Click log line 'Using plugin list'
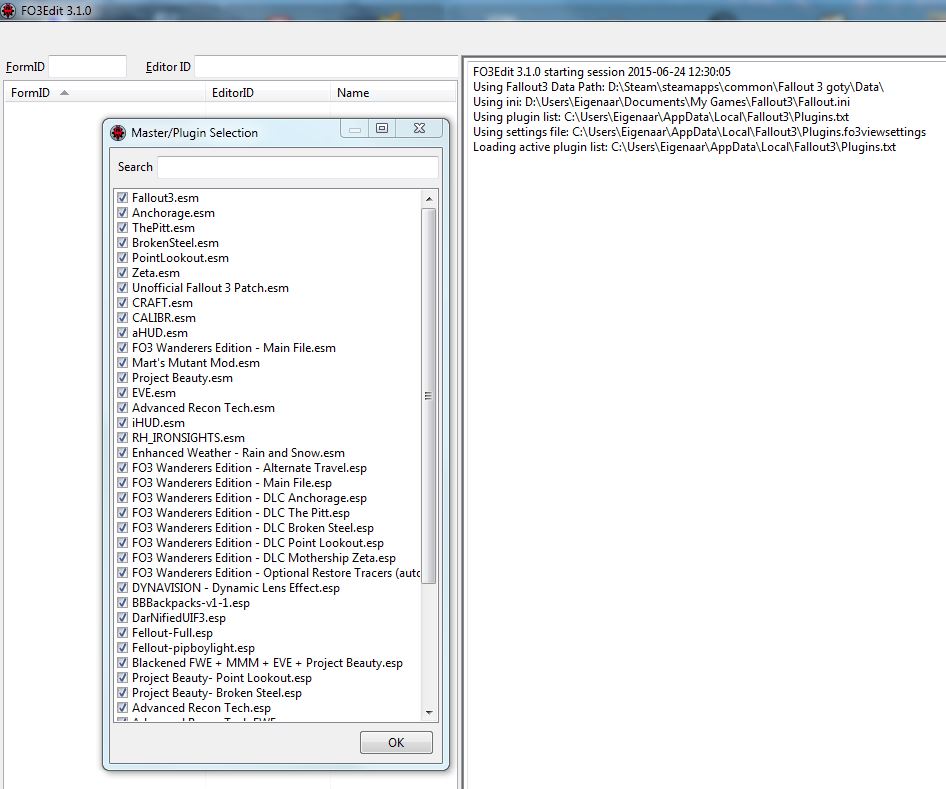This screenshot has height=789, width=946. tap(661, 117)
